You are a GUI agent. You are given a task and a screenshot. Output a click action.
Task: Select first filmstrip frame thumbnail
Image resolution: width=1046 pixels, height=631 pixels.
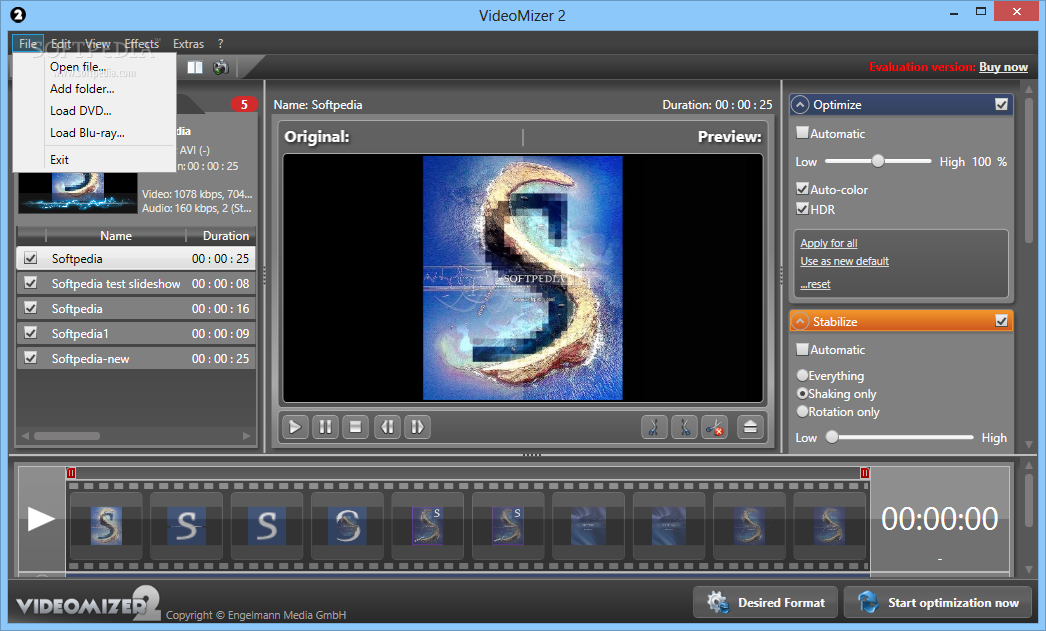[x=106, y=526]
